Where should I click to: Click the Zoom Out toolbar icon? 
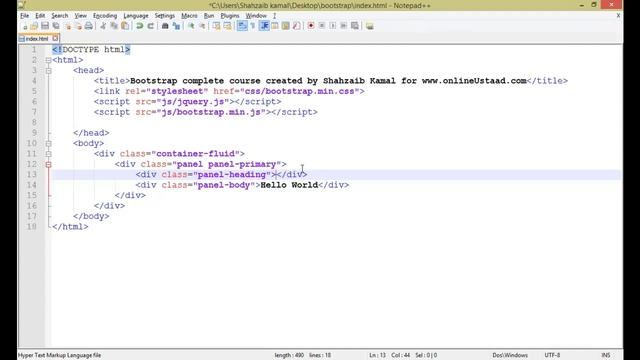[202, 26]
